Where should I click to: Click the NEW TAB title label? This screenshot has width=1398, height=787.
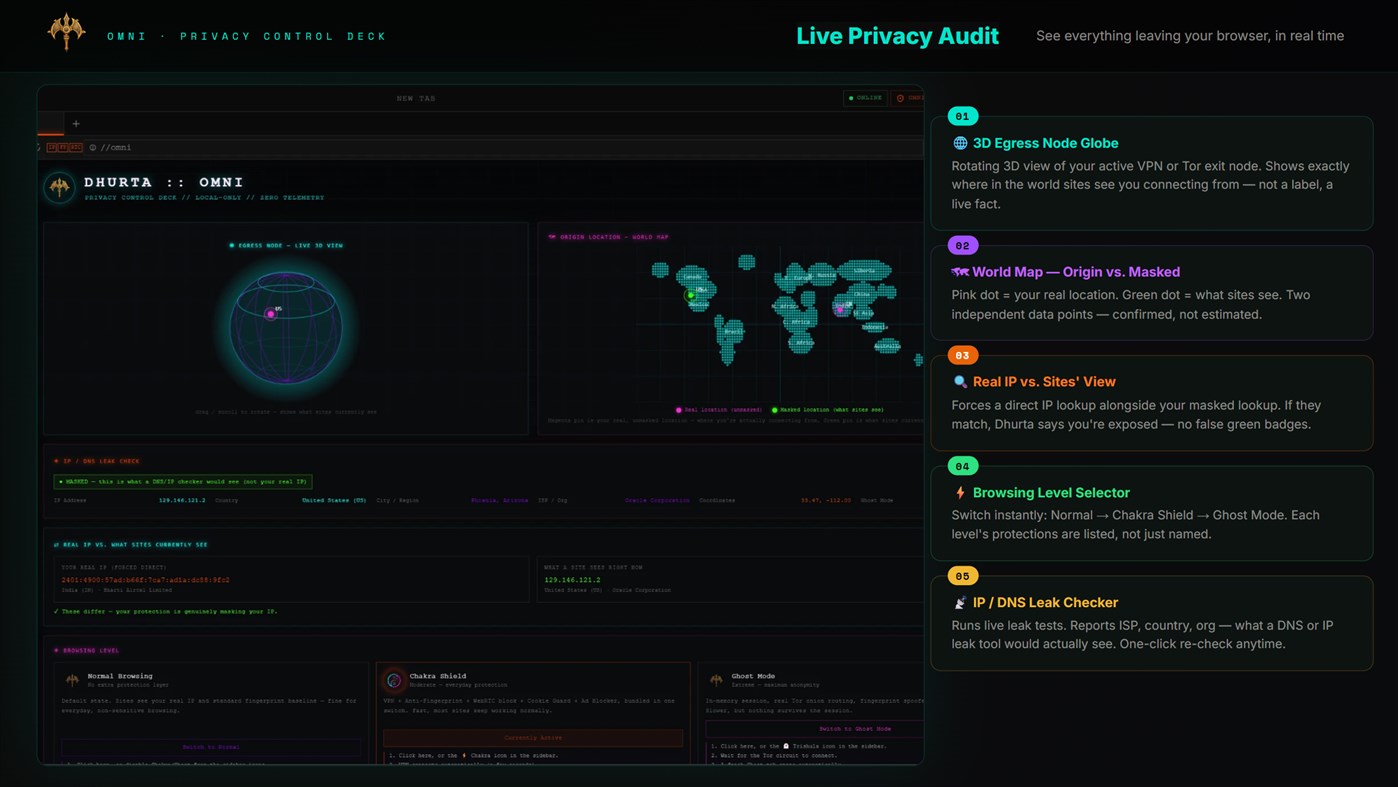coord(416,98)
